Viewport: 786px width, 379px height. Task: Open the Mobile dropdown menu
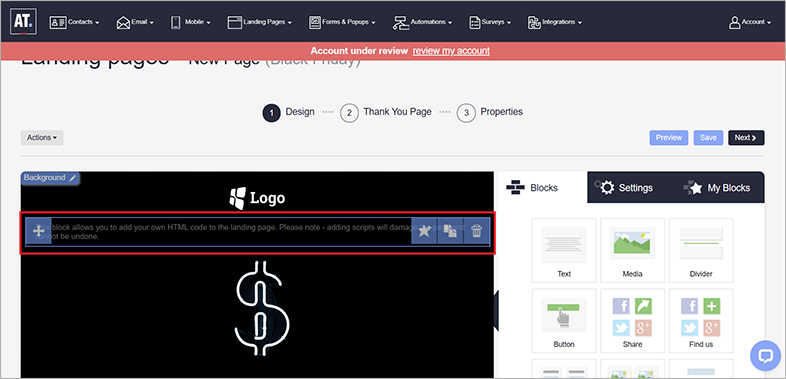190,22
